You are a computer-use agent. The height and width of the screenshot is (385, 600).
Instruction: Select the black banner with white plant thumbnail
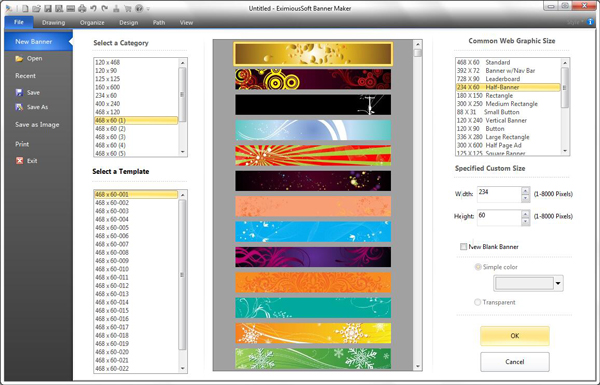313,104
